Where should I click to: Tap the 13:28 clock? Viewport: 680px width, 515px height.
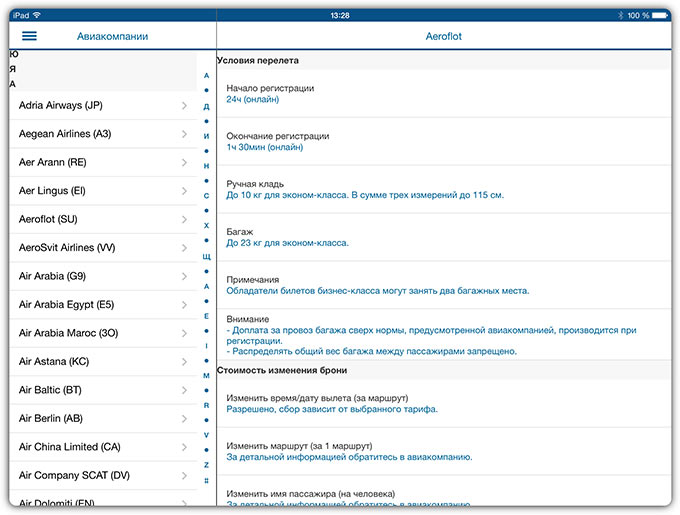[340, 15]
